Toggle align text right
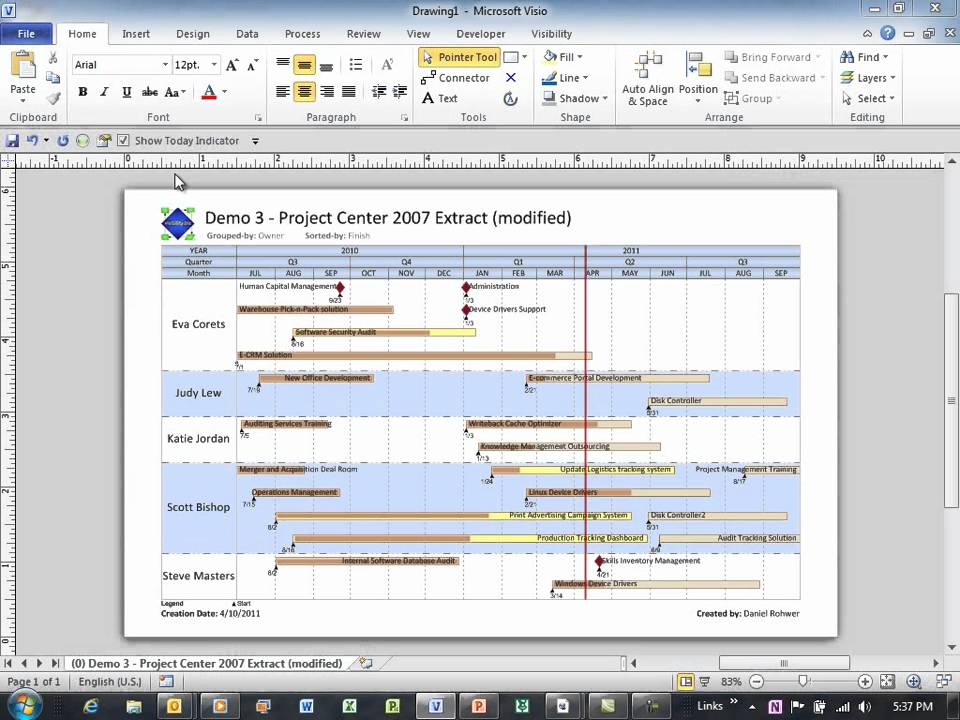 click(x=327, y=92)
